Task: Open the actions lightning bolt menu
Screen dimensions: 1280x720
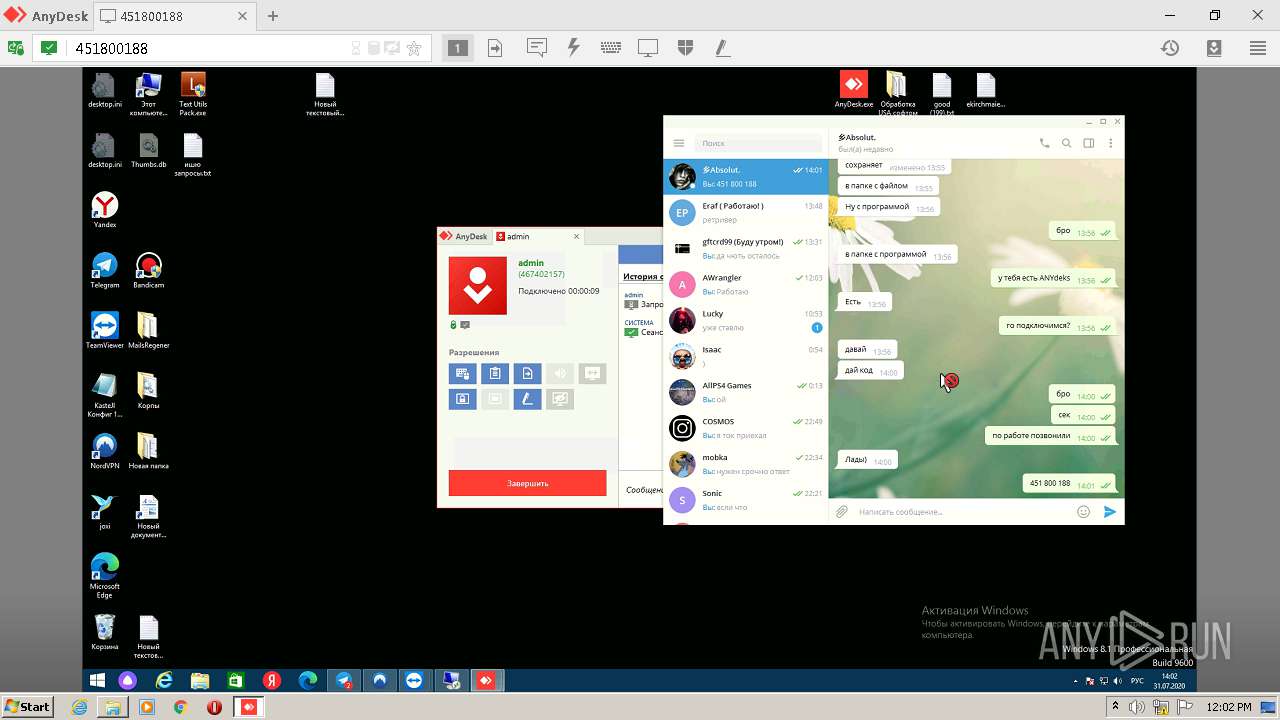Action: coord(574,48)
